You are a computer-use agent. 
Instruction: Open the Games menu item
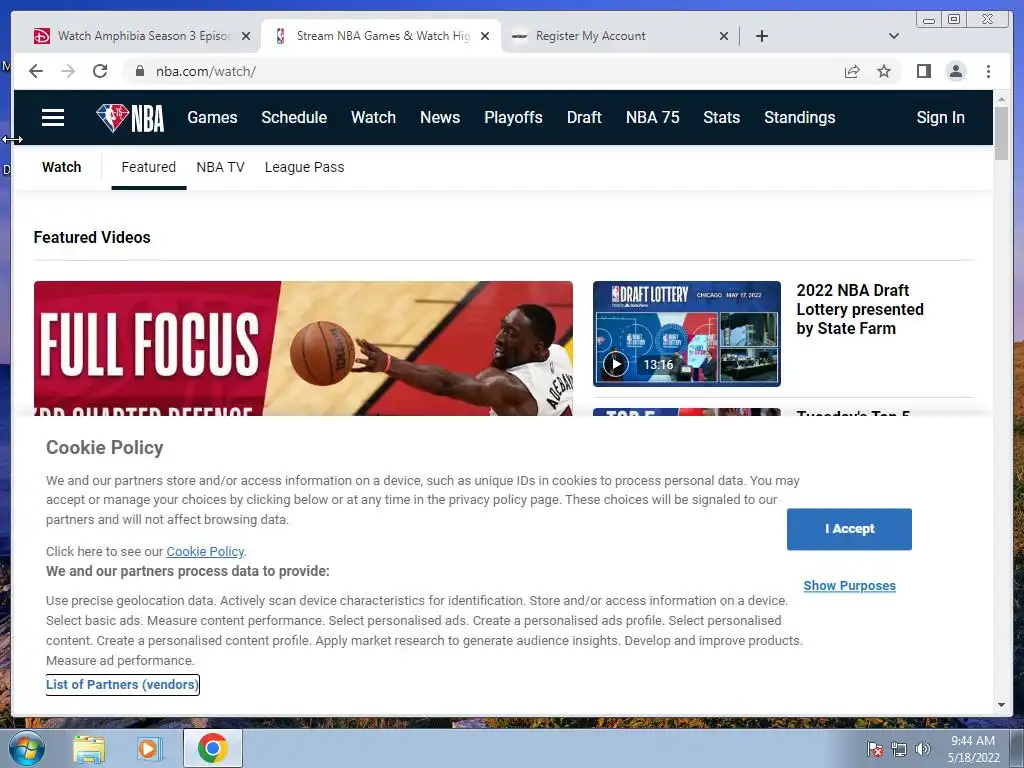tap(212, 118)
